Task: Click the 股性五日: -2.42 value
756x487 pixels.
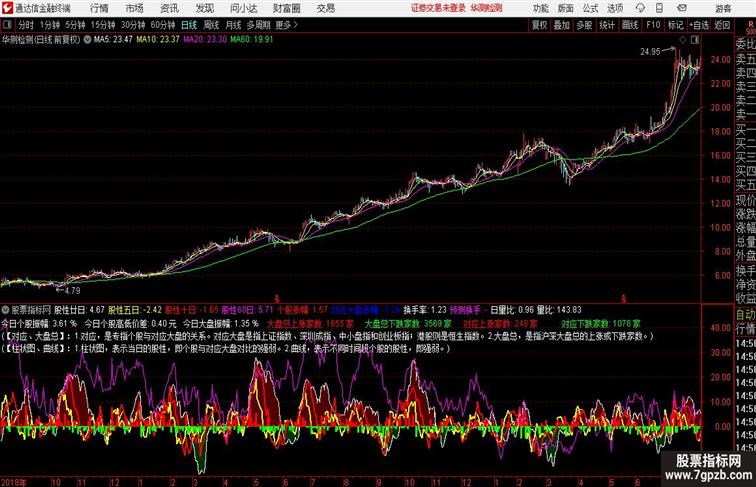Action: pyautogui.click(x=135, y=310)
